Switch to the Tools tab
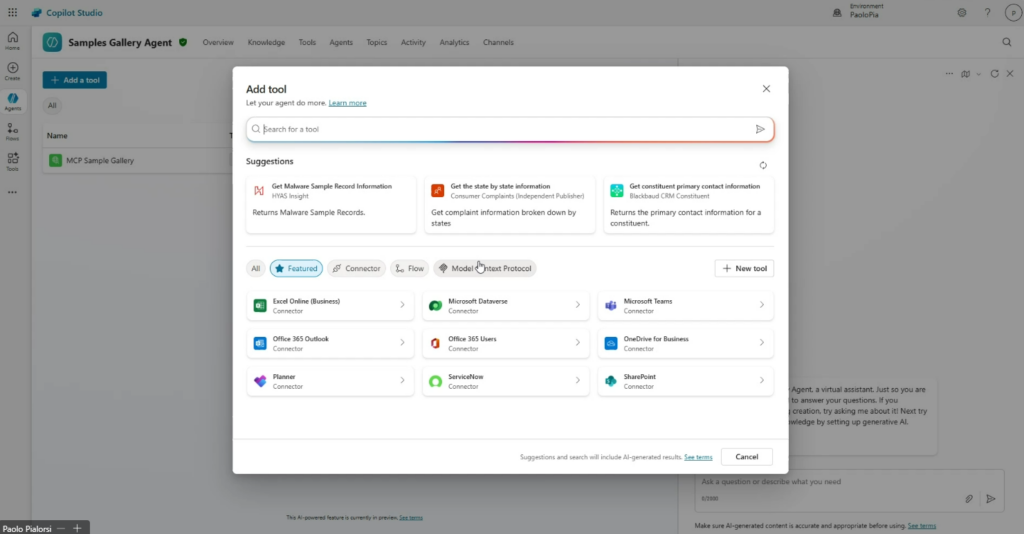The height and width of the screenshot is (534, 1024). point(307,42)
